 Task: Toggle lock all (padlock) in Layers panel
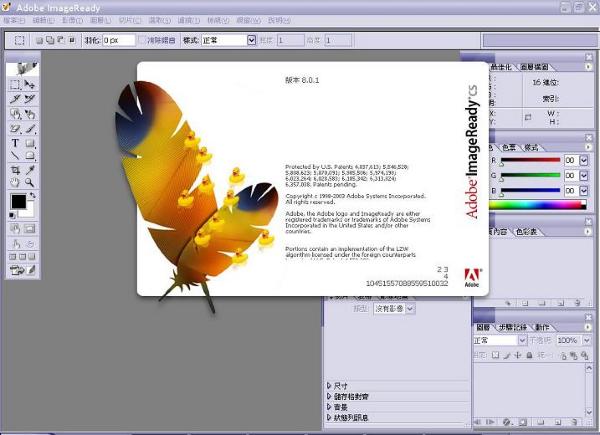pyautogui.click(x=529, y=355)
